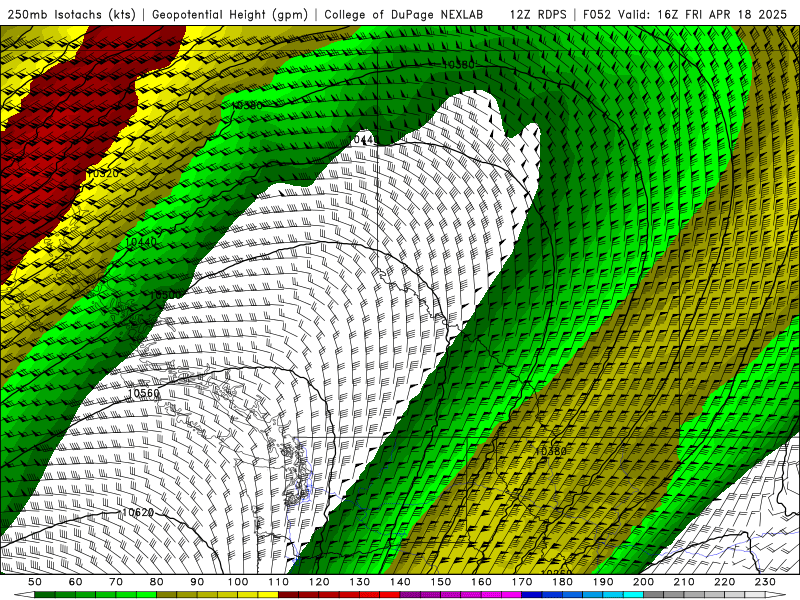Pick the dark olive swatch starting at 80

coord(166,594)
